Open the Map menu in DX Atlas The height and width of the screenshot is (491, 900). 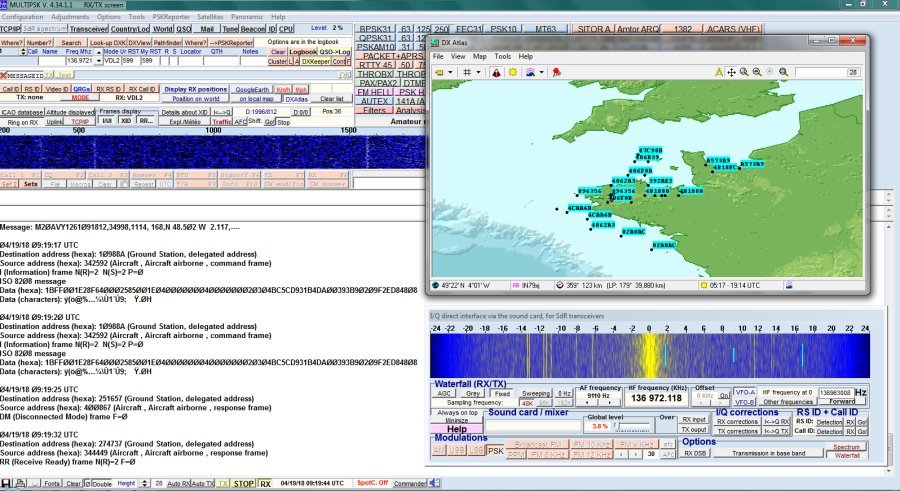(480, 57)
